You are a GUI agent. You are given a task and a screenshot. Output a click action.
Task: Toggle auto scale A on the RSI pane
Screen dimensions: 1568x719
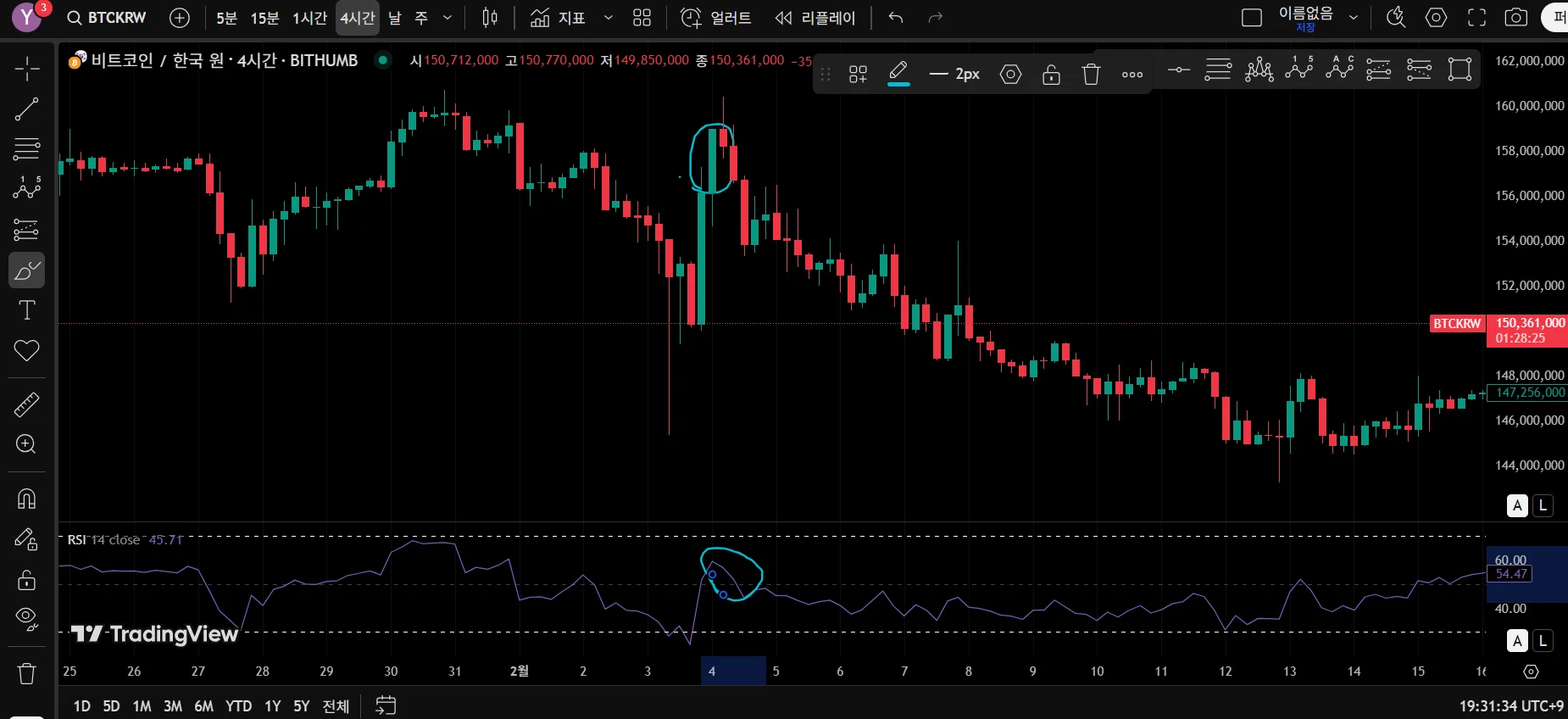pyautogui.click(x=1517, y=641)
